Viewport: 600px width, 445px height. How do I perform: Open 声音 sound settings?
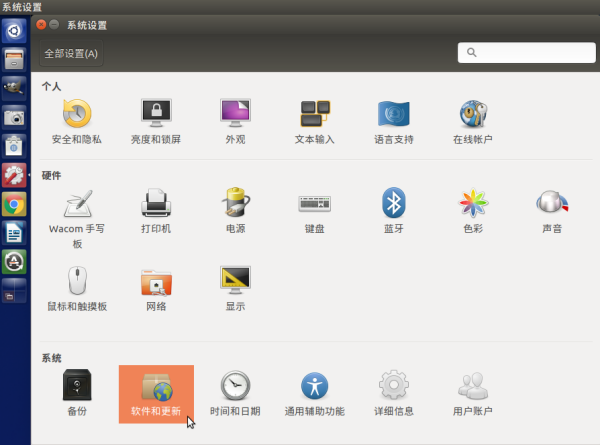click(552, 211)
